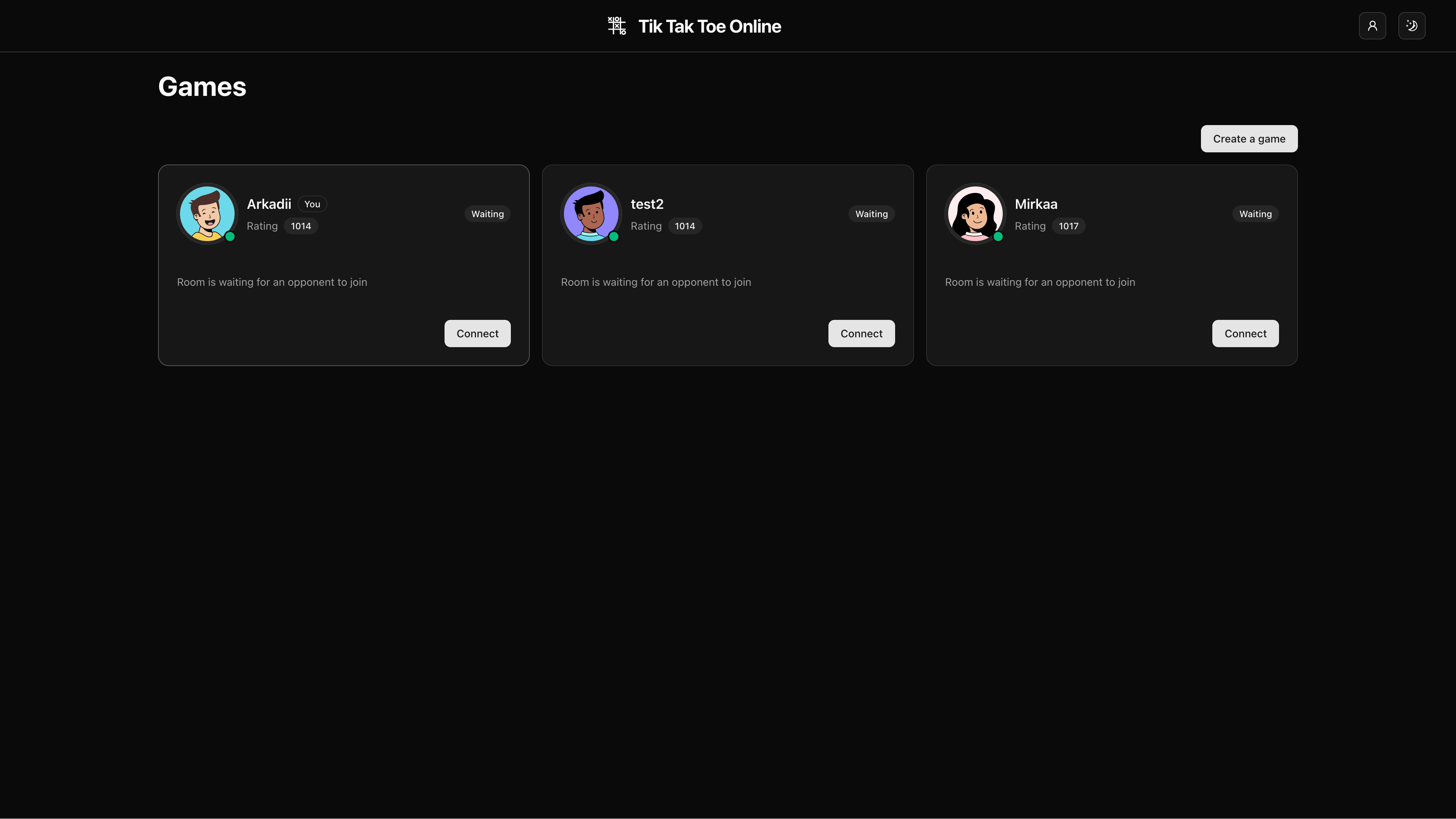Image resolution: width=1456 pixels, height=819 pixels.
Task: Toggle dark mode using the moon icon
Action: (1411, 25)
